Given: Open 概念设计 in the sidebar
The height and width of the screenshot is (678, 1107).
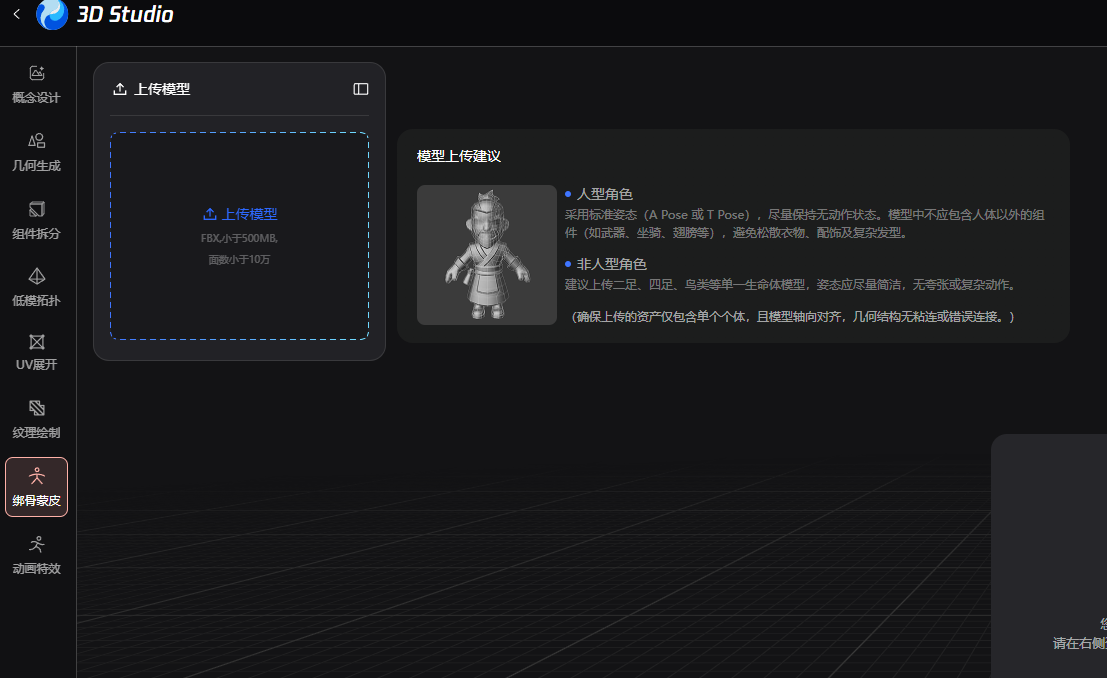Looking at the screenshot, I should coord(37,84).
